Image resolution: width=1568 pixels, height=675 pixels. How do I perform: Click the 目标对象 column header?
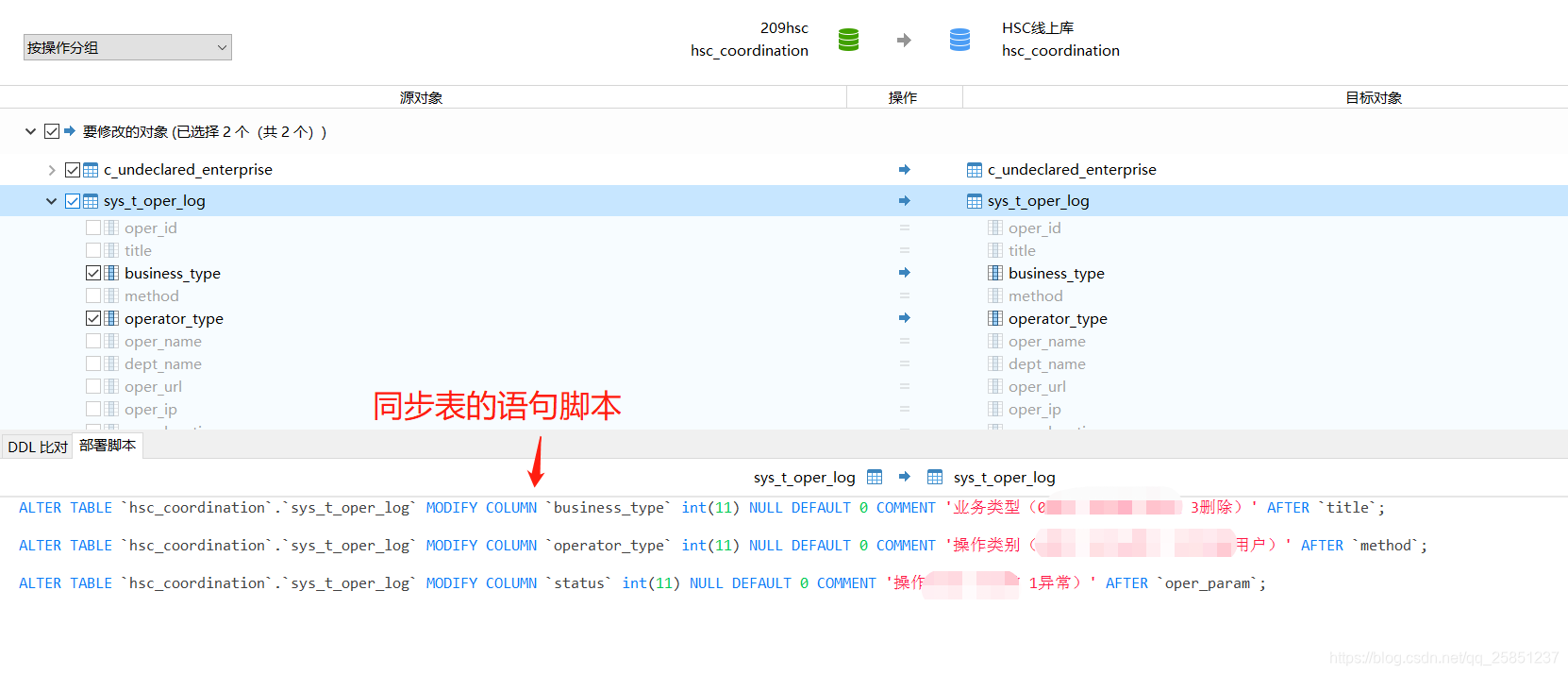[1374, 97]
